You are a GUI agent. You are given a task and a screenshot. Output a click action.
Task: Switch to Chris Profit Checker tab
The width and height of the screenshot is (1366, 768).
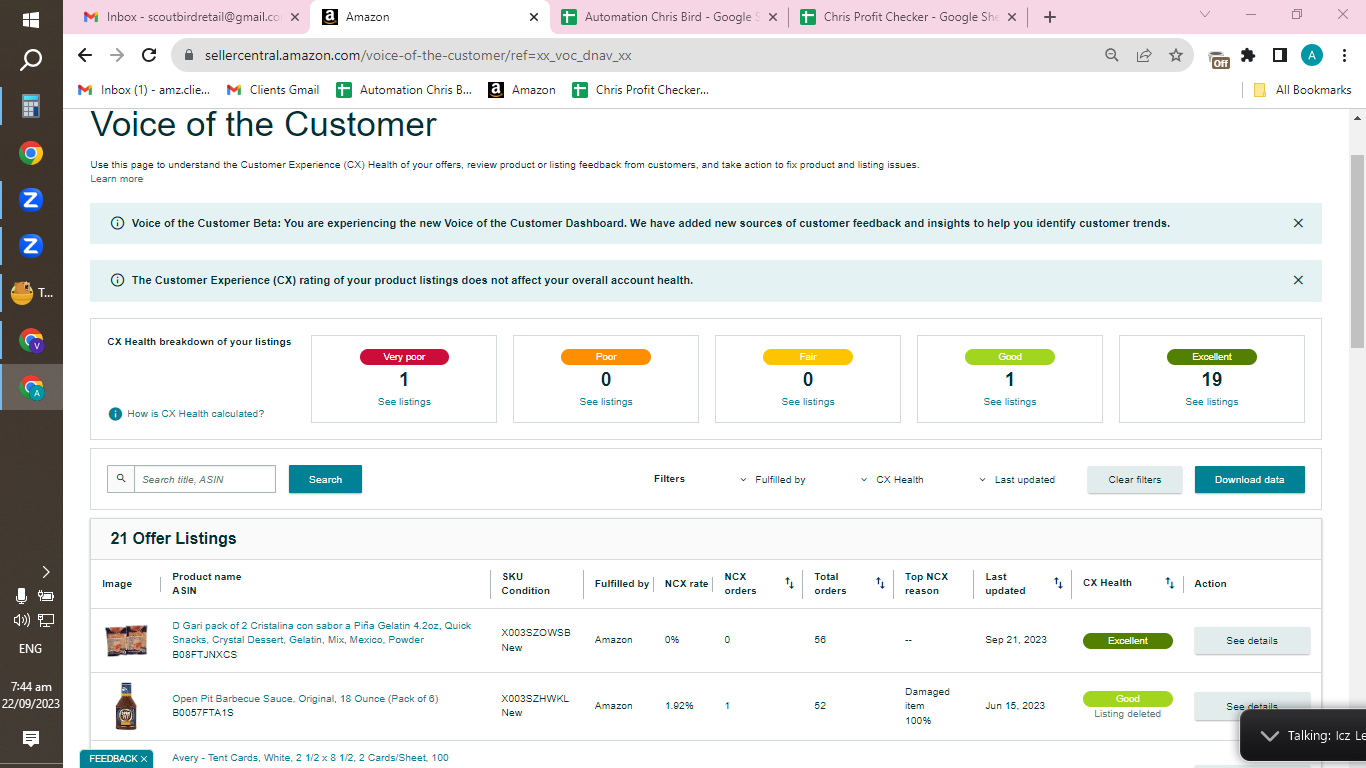(908, 17)
